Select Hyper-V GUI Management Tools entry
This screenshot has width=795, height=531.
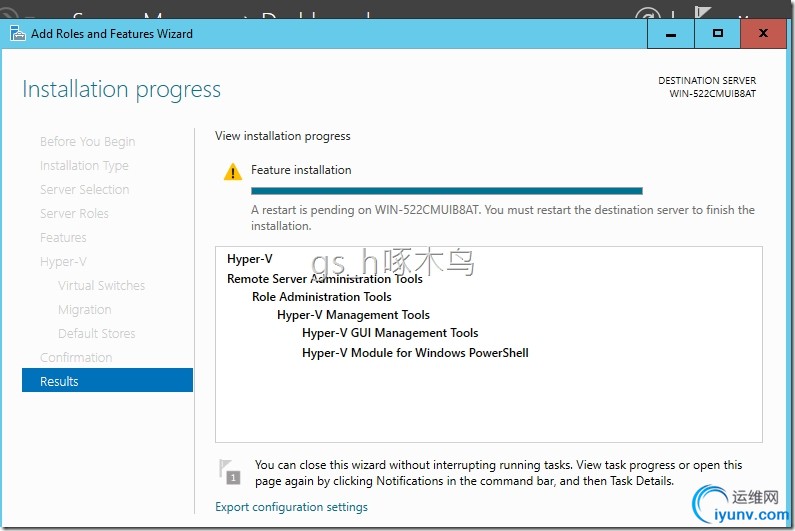390,333
